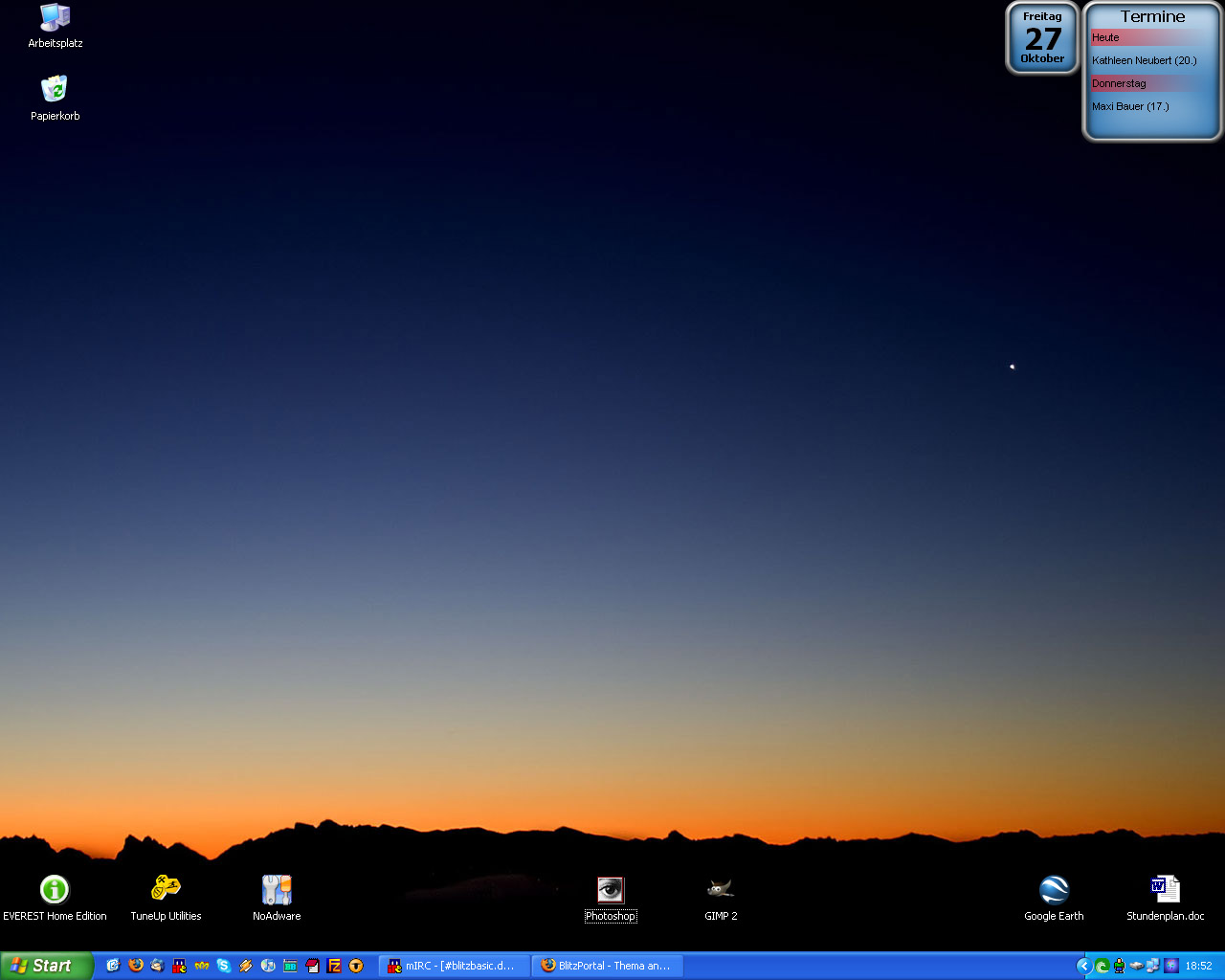Click the Google Earth shortcut
Image resolution: width=1225 pixels, height=980 pixels.
click(x=1054, y=890)
